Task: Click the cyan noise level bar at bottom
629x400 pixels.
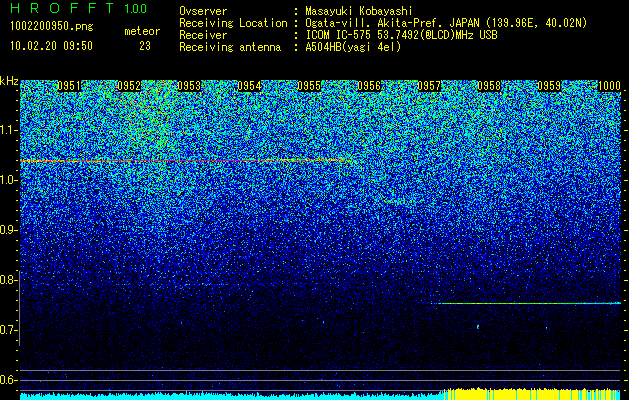Action: (x=231, y=396)
